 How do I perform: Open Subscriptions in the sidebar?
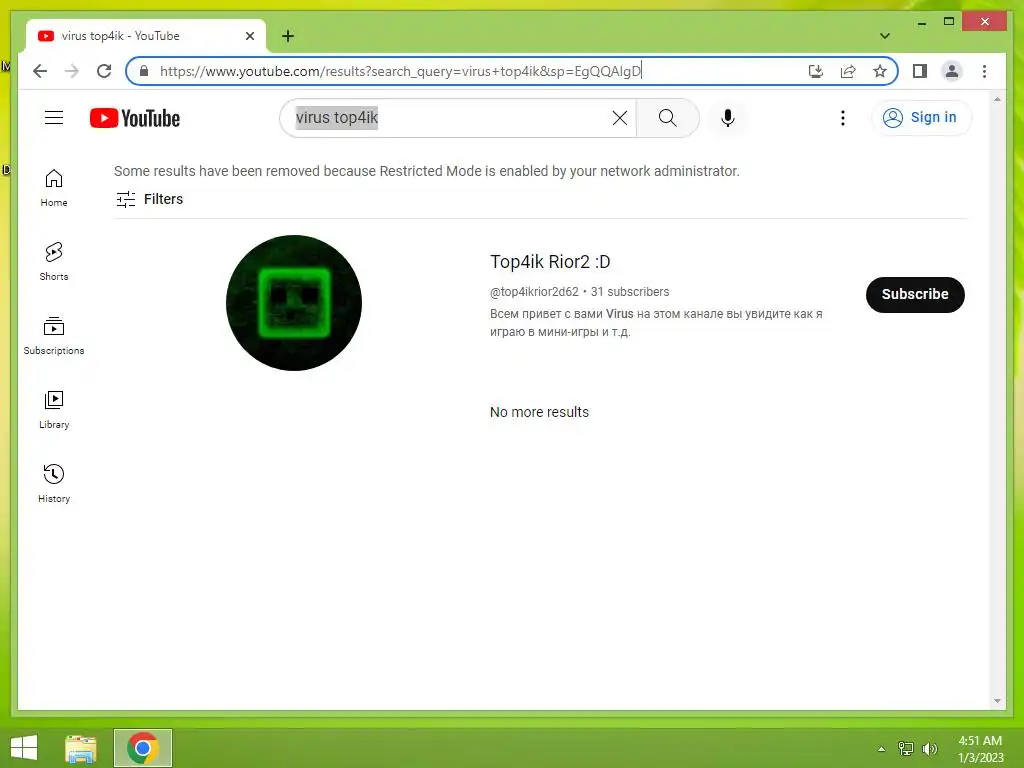coord(54,336)
